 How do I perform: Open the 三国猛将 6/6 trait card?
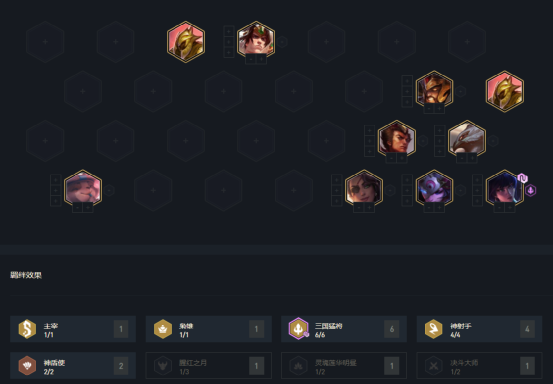344,329
